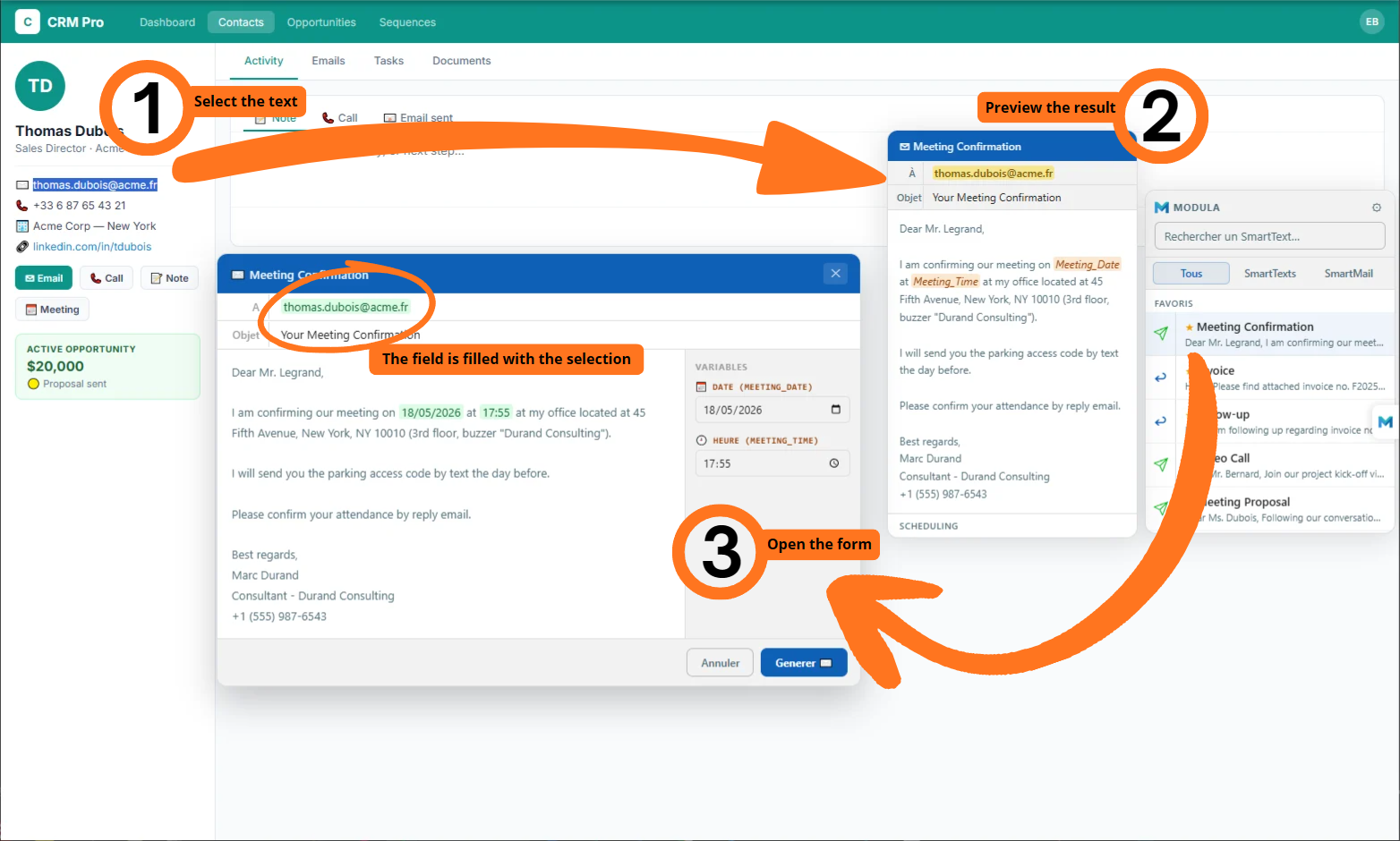Click the floating Modula M tab at right edge
The height and width of the screenshot is (841, 1400).
[1385, 421]
